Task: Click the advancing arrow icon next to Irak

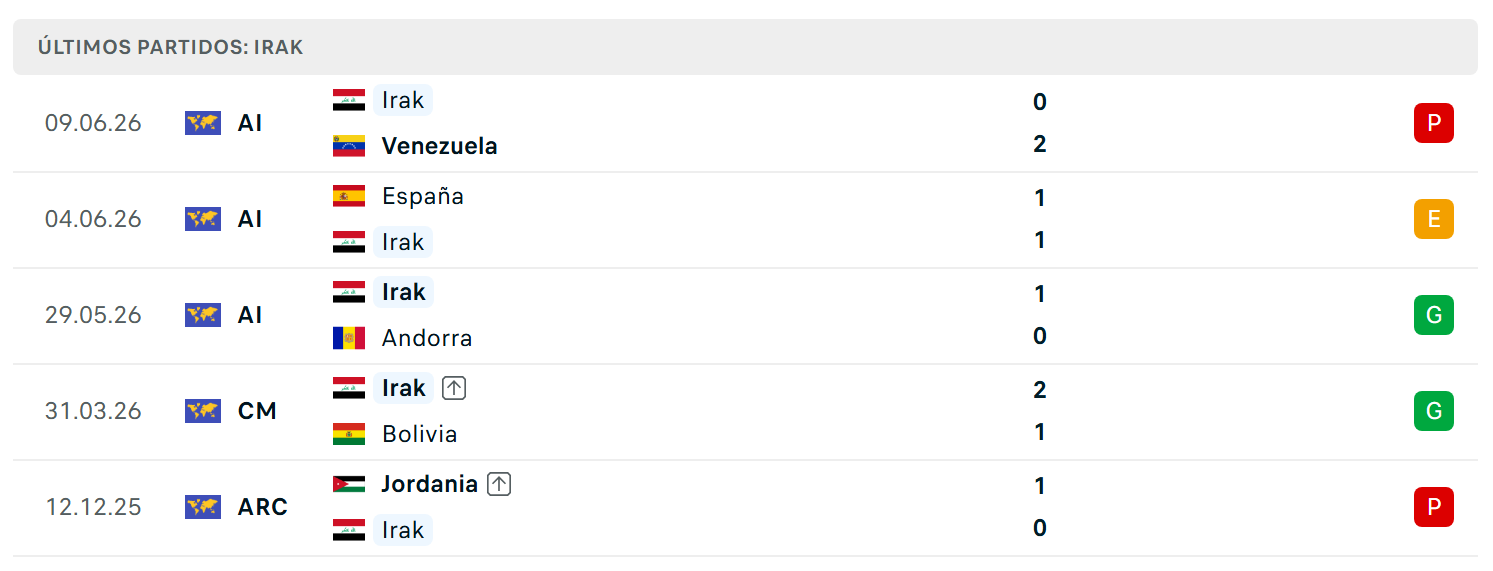Action: [454, 388]
